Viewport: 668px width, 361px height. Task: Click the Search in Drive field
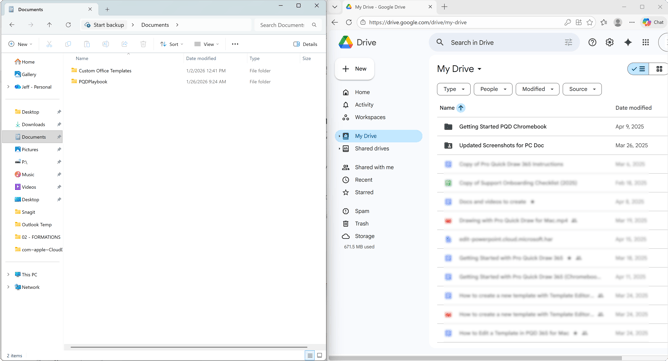[504, 42]
